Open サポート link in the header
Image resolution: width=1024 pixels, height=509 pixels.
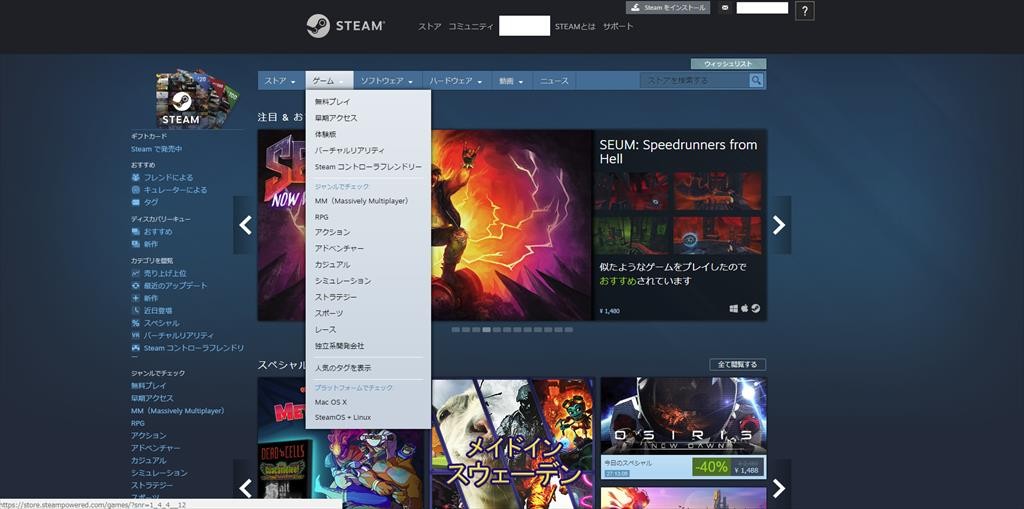pyautogui.click(x=618, y=27)
